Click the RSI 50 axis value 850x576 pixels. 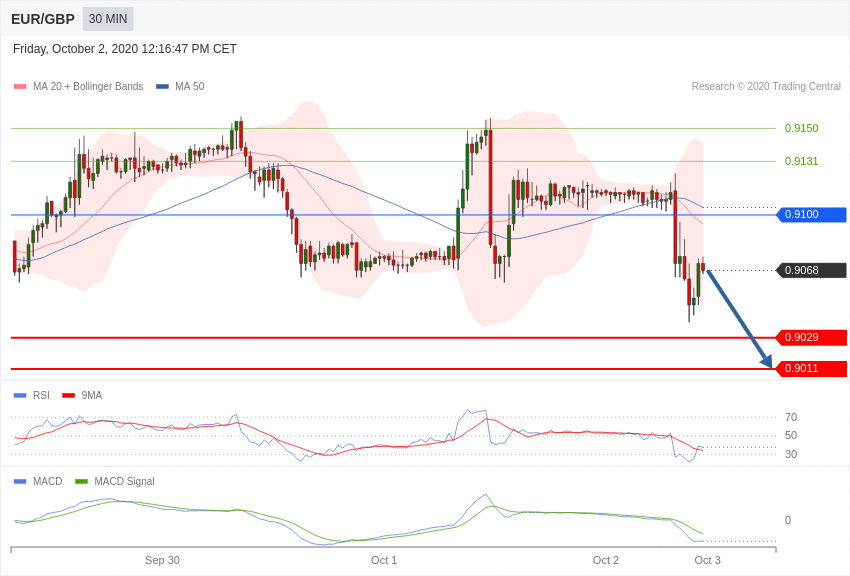point(791,435)
